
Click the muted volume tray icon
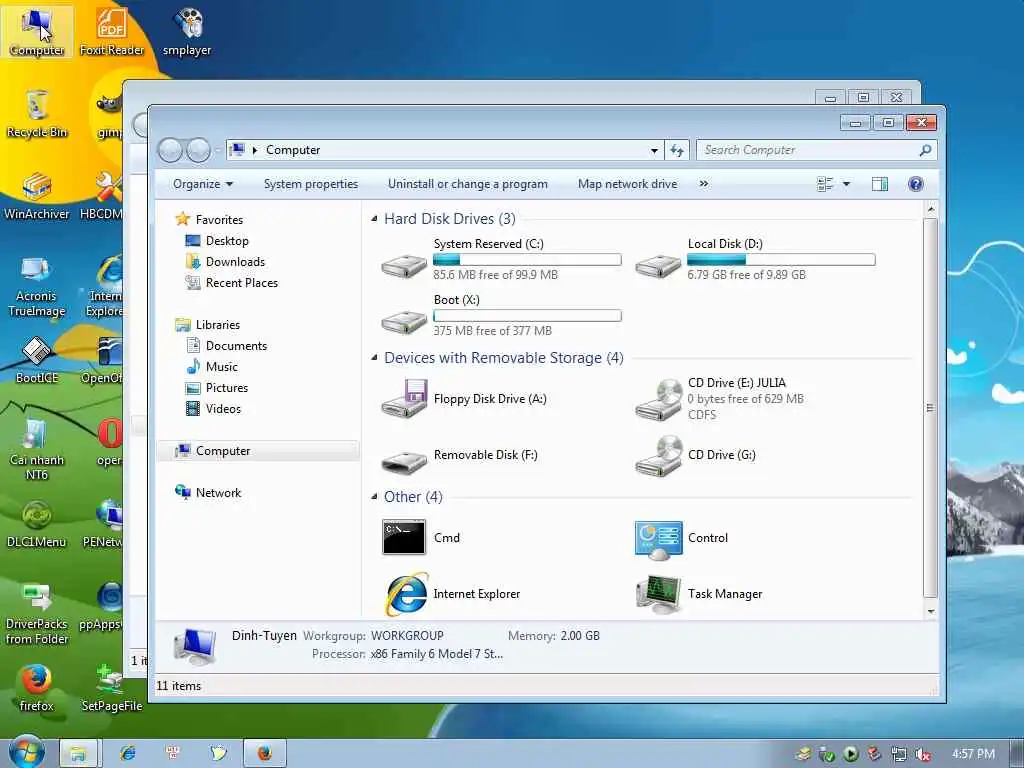tap(922, 754)
